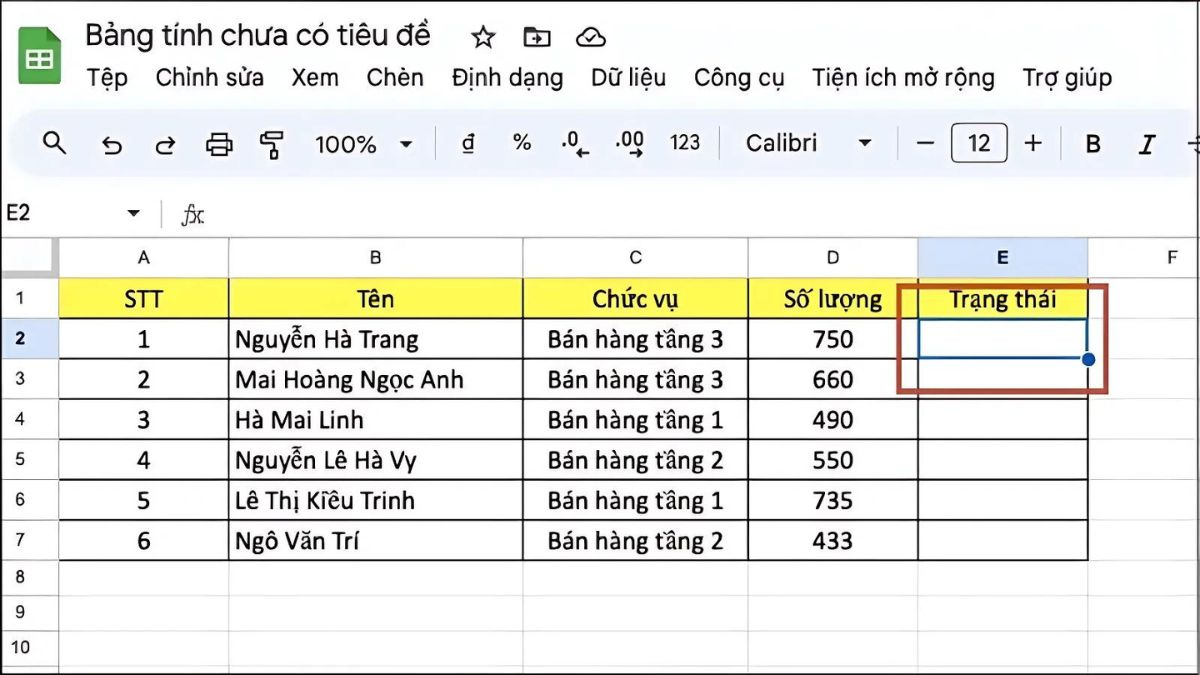The image size is (1200, 675).
Task: Select quantity cell 550
Action: pyautogui.click(x=833, y=460)
